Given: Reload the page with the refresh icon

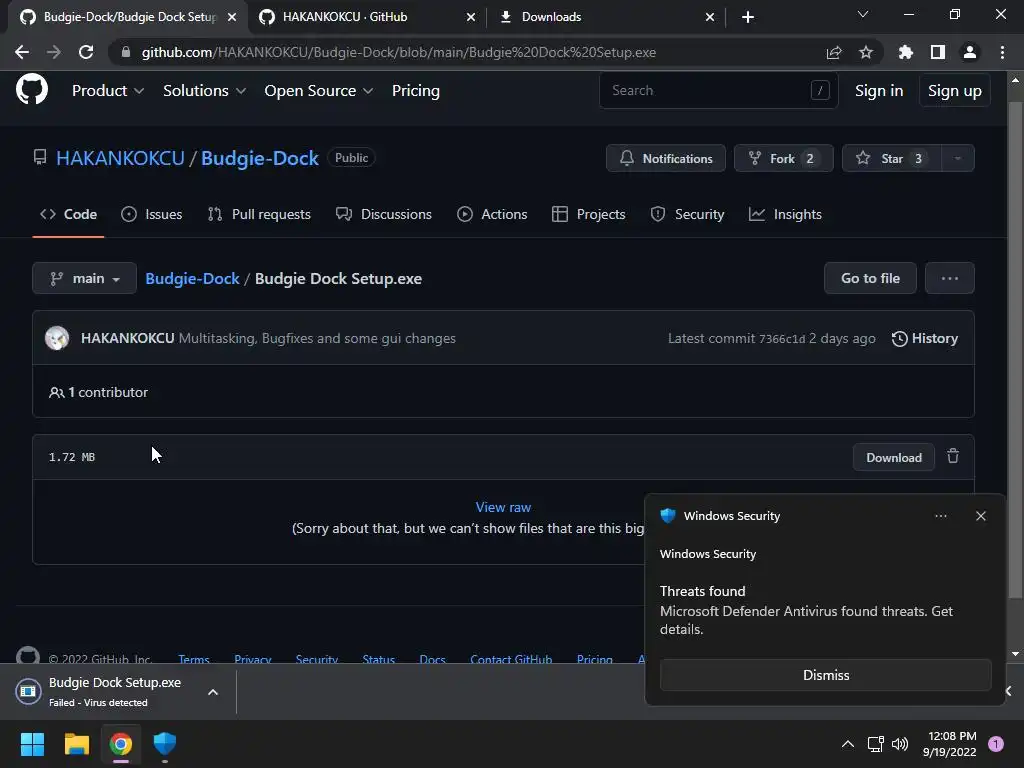Looking at the screenshot, I should pos(86,52).
